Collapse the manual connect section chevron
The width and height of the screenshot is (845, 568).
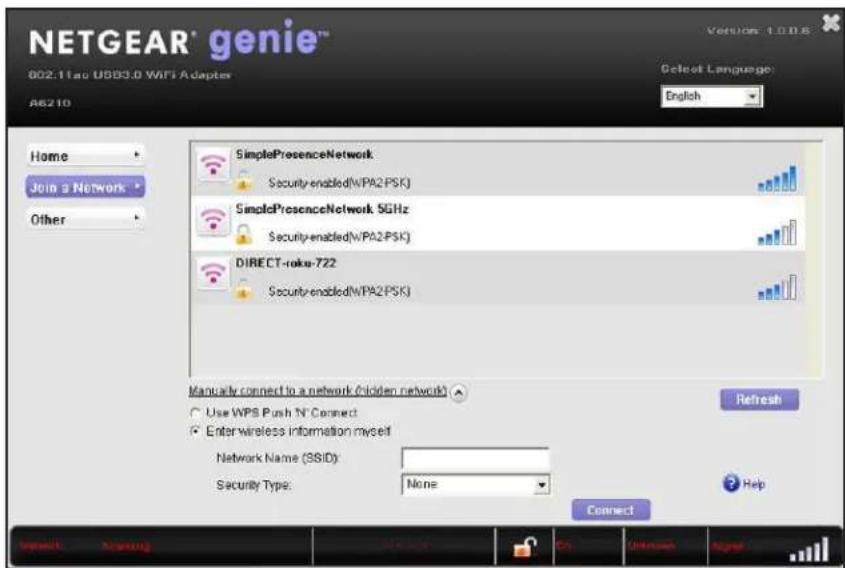coord(458,392)
